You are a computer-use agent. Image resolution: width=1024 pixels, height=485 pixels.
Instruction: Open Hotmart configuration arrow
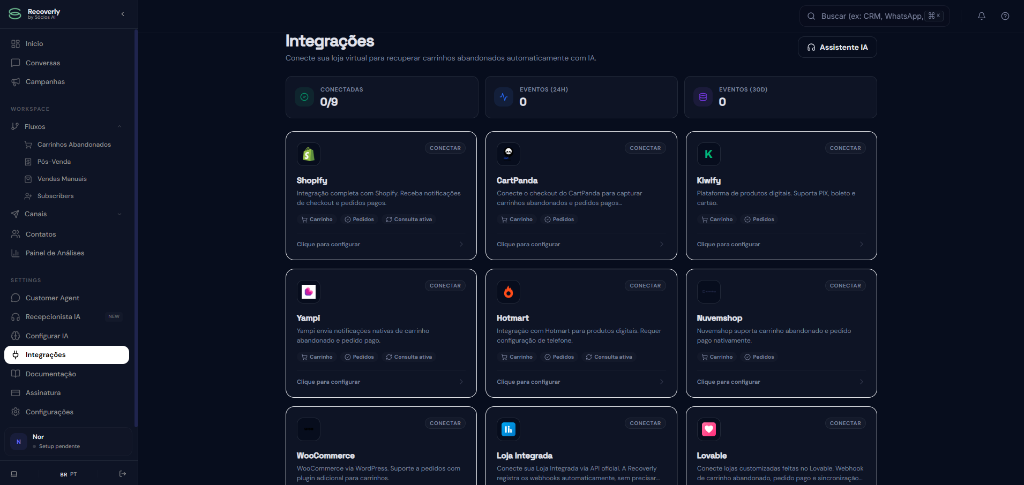click(x=662, y=382)
